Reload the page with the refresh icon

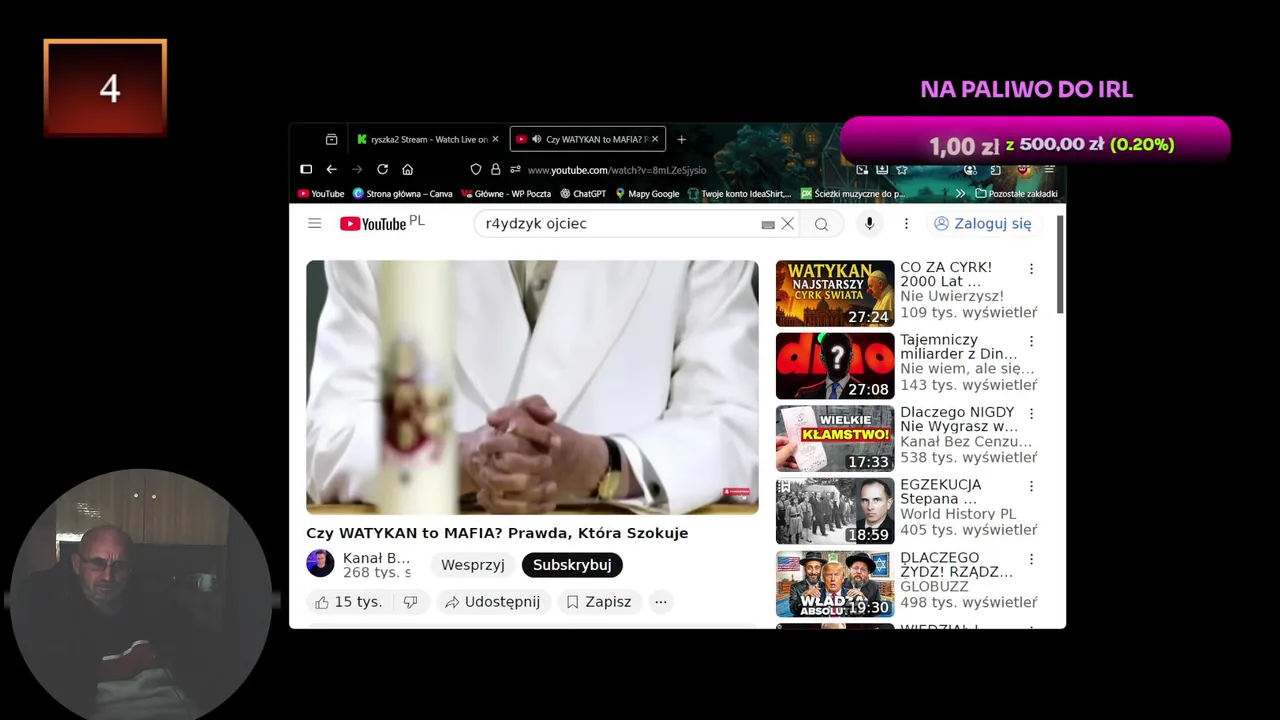coord(382,169)
